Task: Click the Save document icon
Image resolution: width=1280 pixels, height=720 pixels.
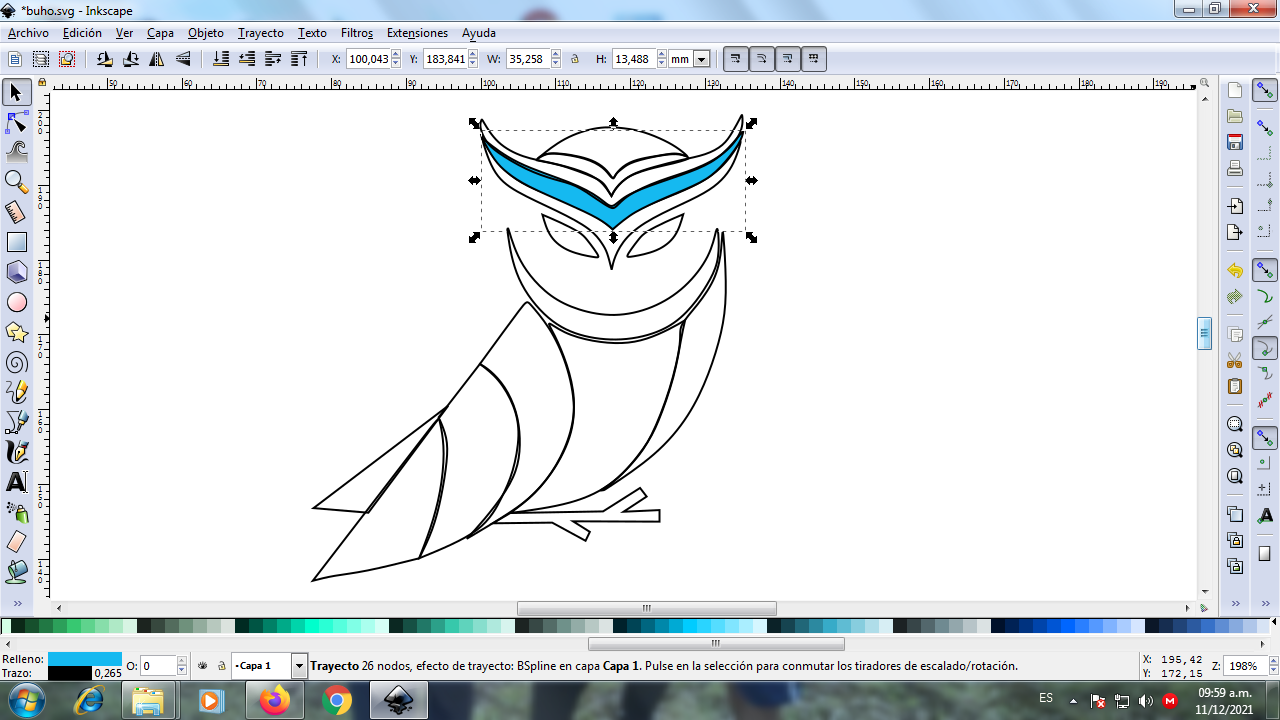Action: coord(1235,142)
